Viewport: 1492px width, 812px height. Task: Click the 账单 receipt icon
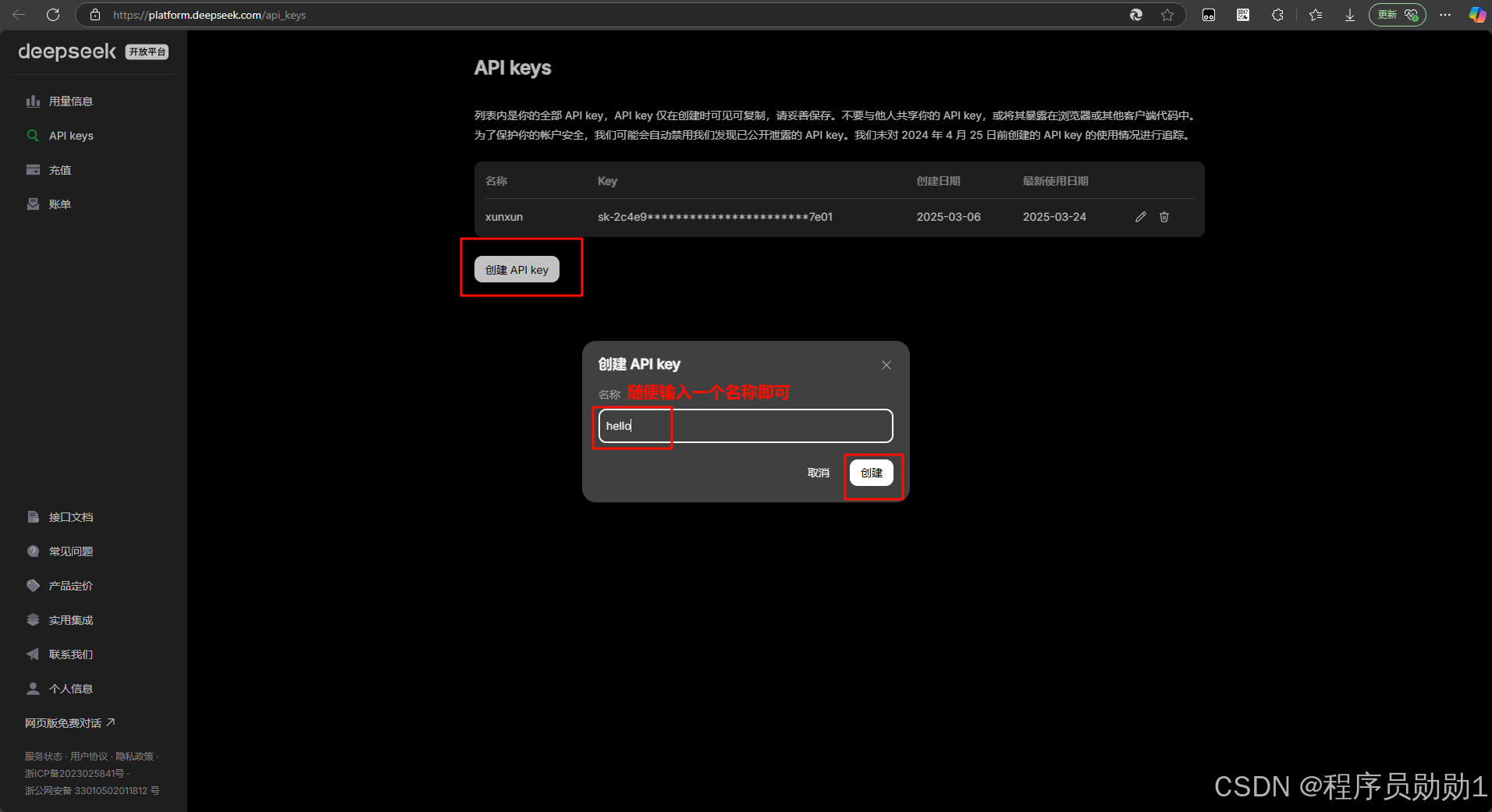click(33, 204)
